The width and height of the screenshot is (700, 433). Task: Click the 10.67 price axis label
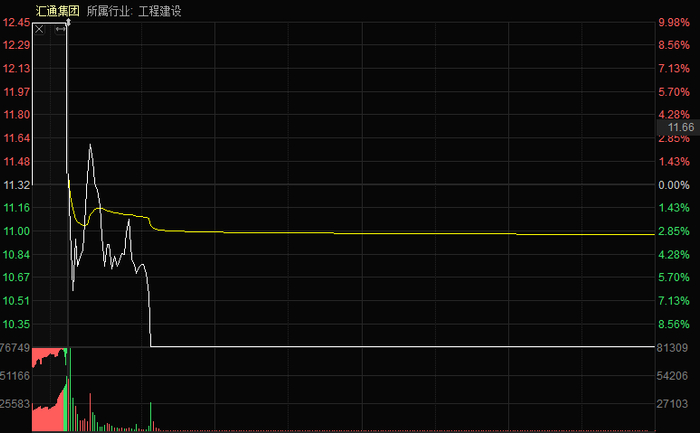17,277
